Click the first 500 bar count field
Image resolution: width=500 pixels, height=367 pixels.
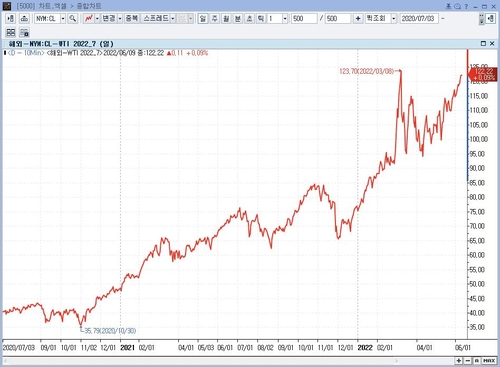tap(304, 18)
